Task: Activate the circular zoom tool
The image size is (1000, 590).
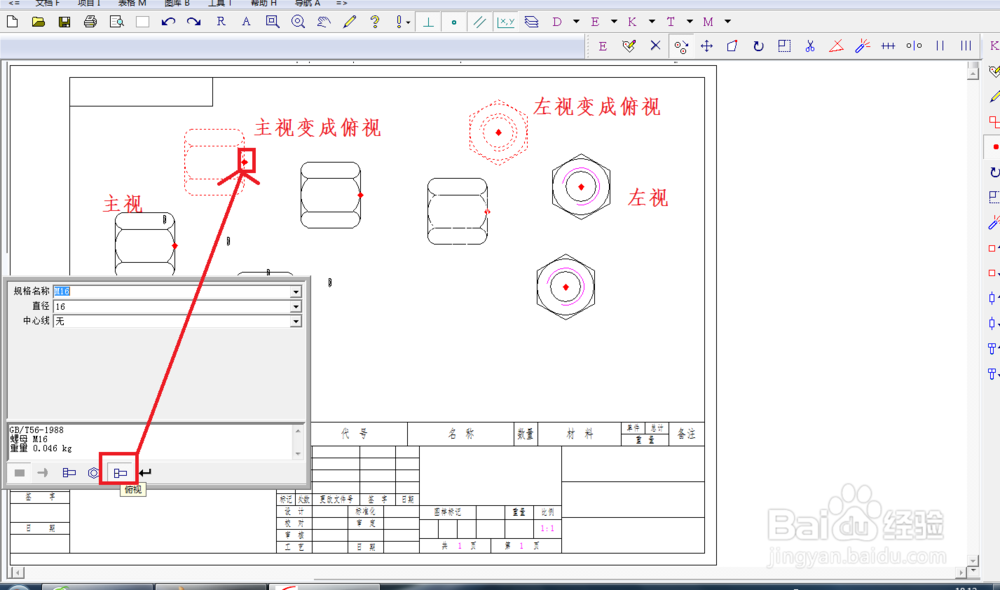Action: (x=298, y=22)
